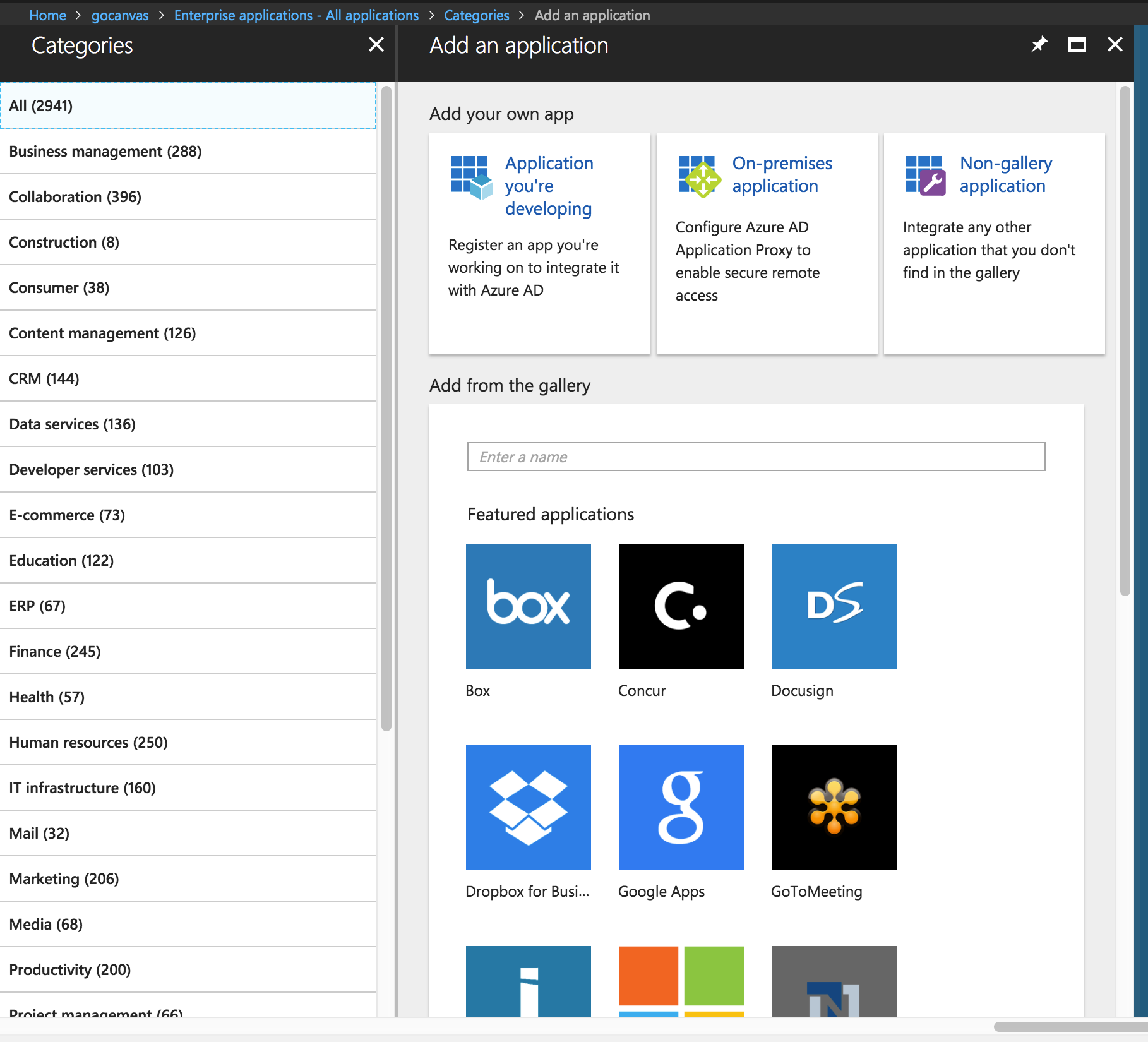Click the Categories list vertical scrollbar

point(386,409)
